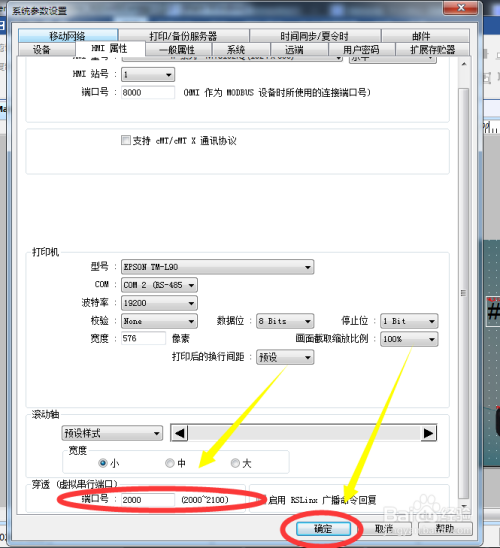The image size is (500, 548).
Task: Click the left arrow of scrollbar preview
Action: (180, 433)
